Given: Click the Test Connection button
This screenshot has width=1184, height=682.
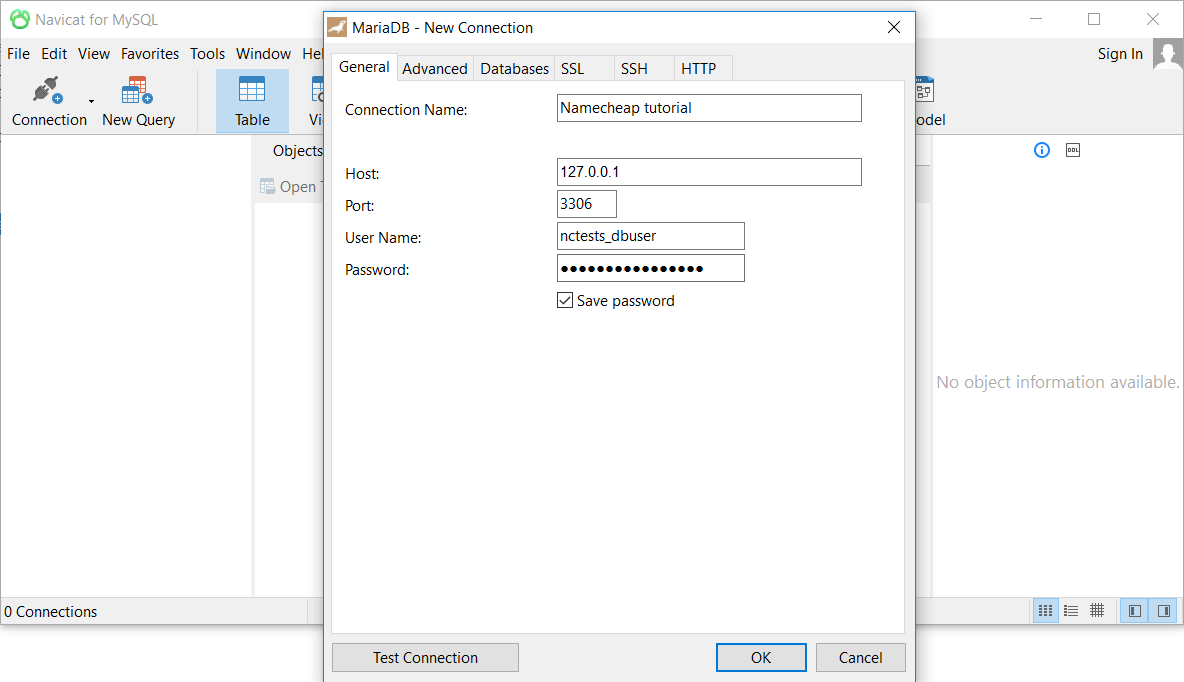Looking at the screenshot, I should pos(425,657).
